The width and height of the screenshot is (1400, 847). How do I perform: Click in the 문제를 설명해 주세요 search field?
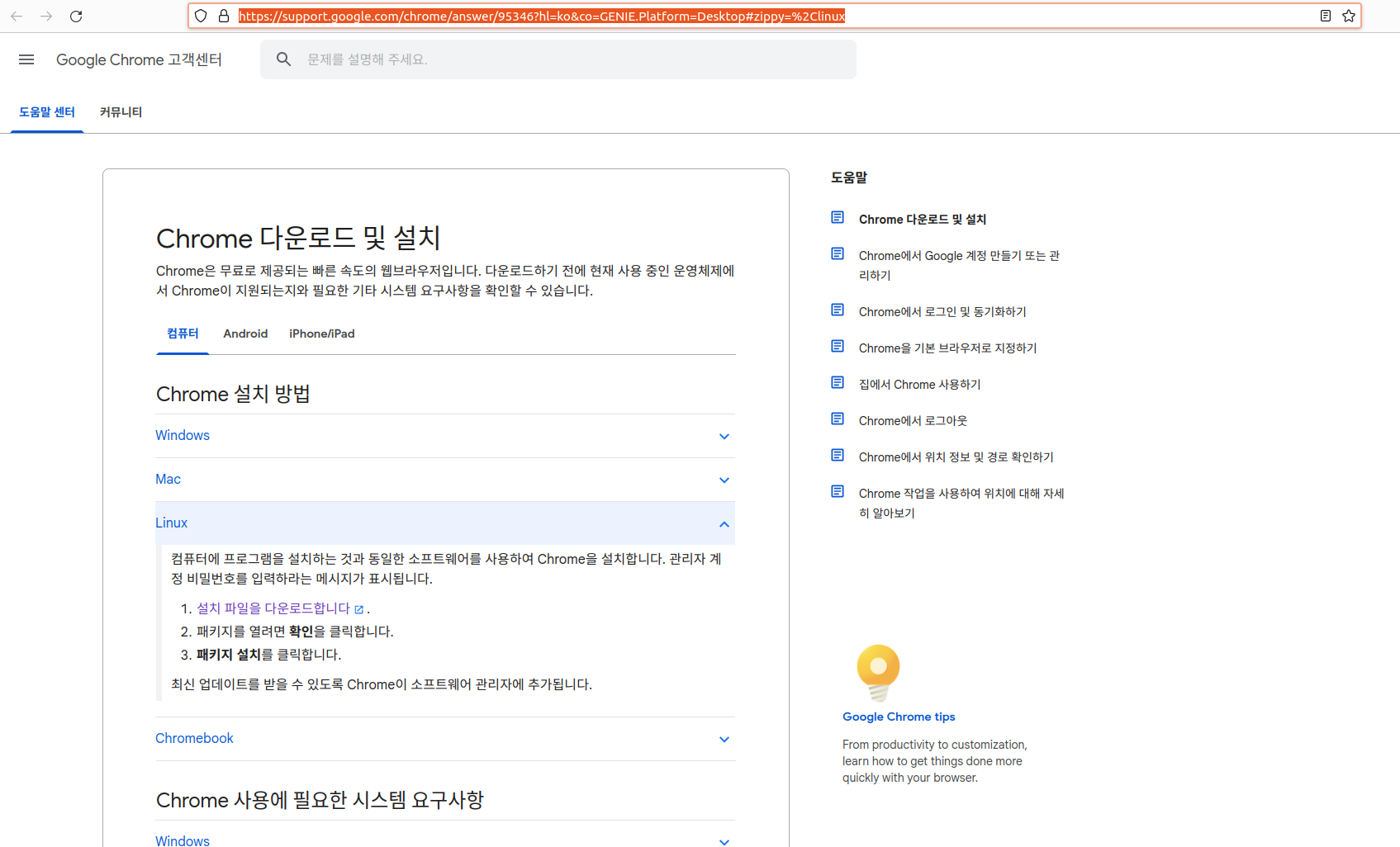[558, 59]
